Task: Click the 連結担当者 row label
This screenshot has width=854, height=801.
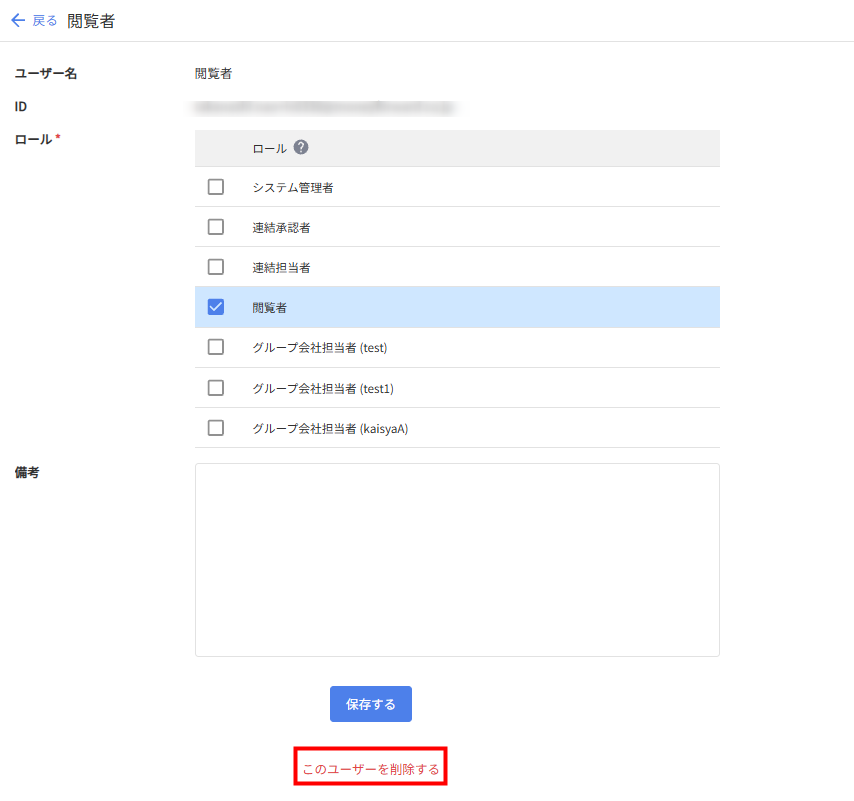Action: [281, 267]
